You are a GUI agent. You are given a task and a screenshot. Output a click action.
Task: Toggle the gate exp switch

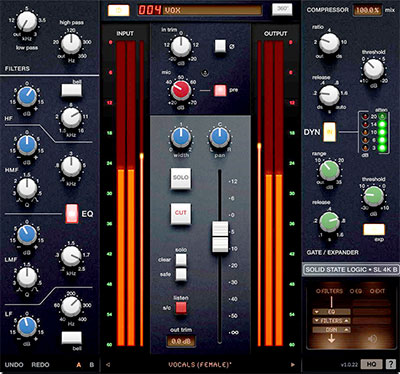pyautogui.click(x=374, y=229)
